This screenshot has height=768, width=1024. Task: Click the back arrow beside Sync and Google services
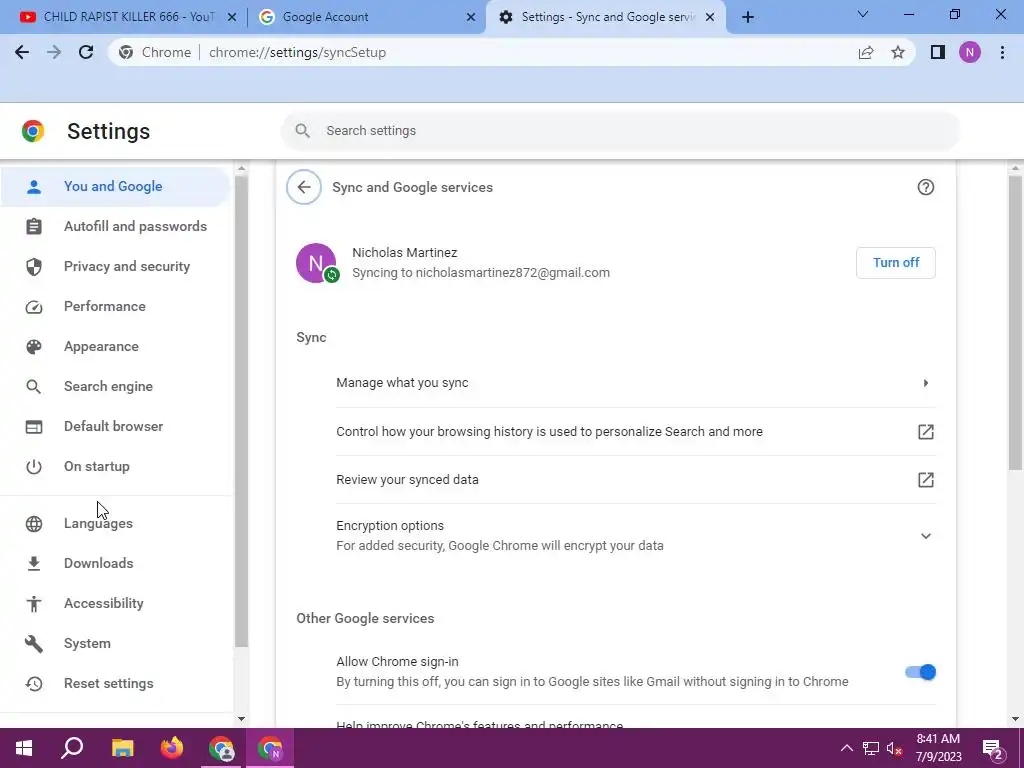click(304, 187)
